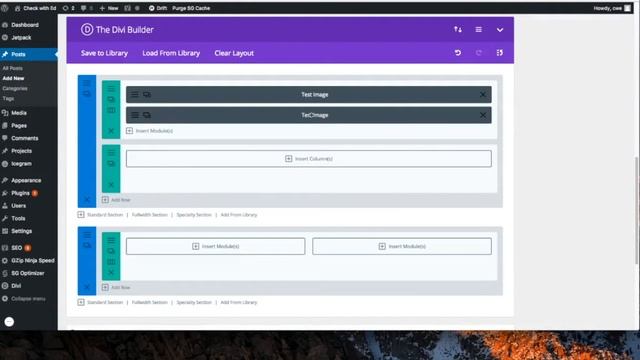Click Clear Layout

pos(234,53)
